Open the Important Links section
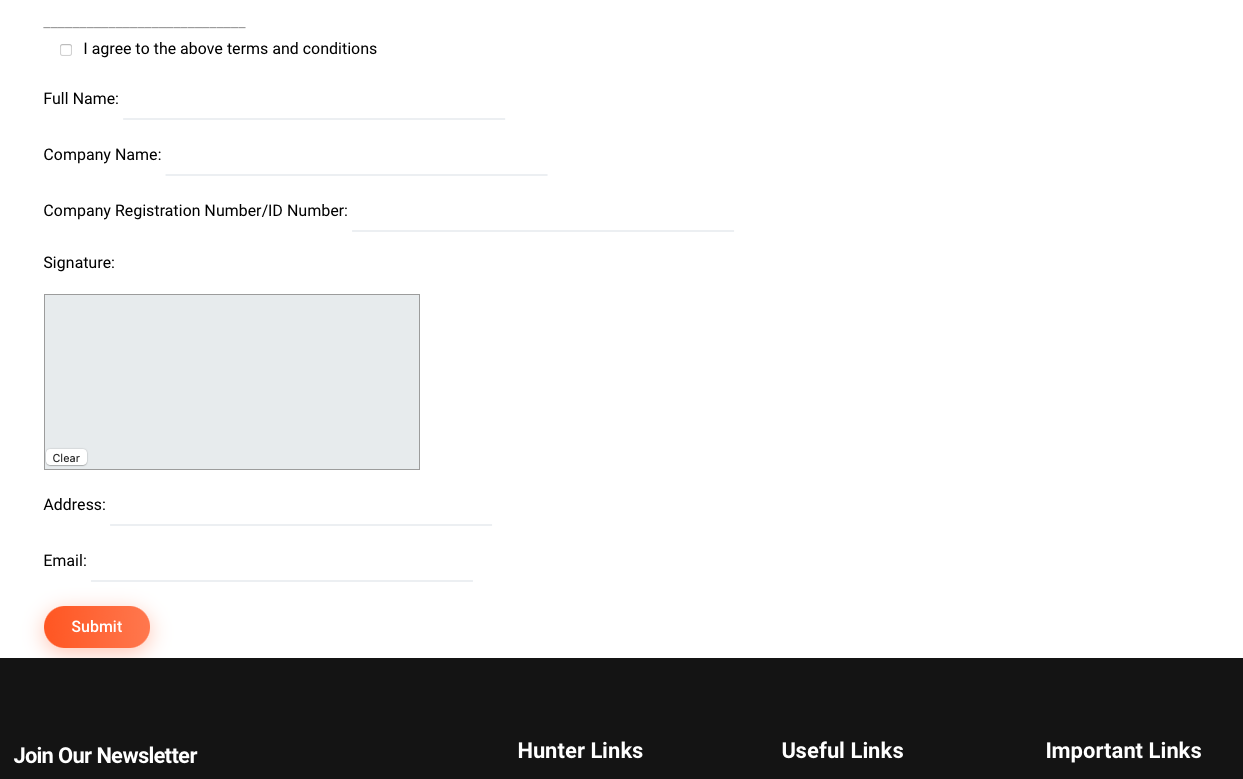 click(x=1123, y=751)
